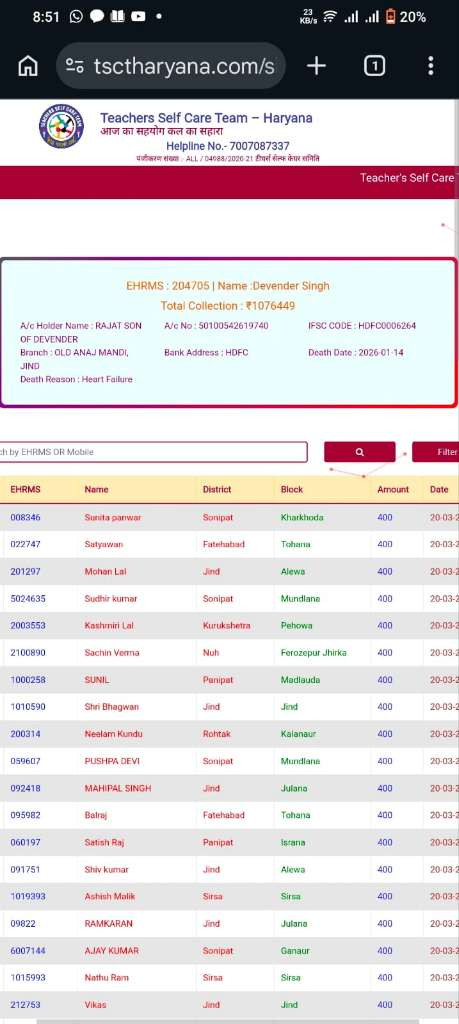This screenshot has width=459, height=1024.
Task: Select the IFSC CODE HDFC0006264 text
Action: [x=362, y=326]
